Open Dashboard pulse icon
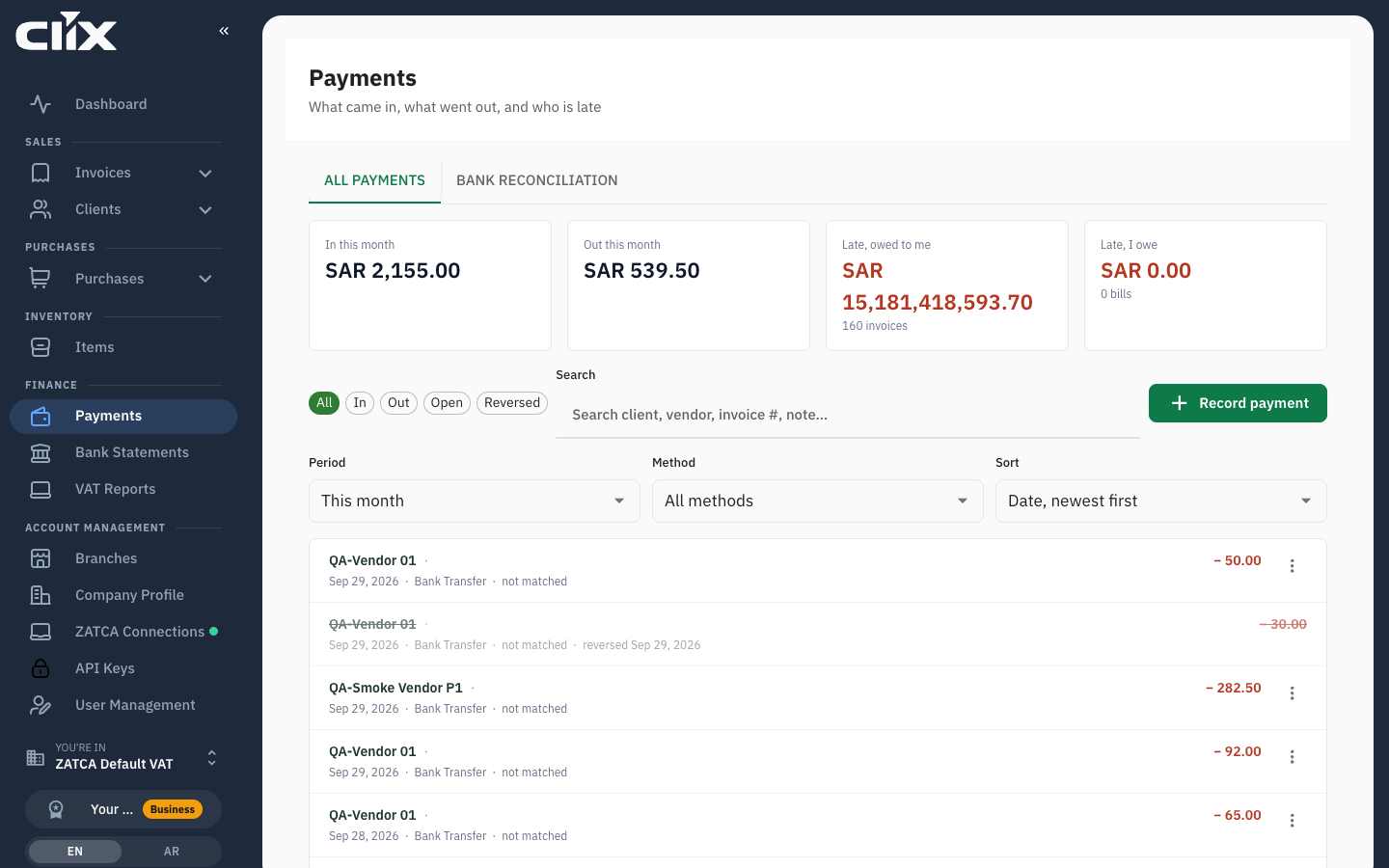The height and width of the screenshot is (868, 1389). (41, 104)
